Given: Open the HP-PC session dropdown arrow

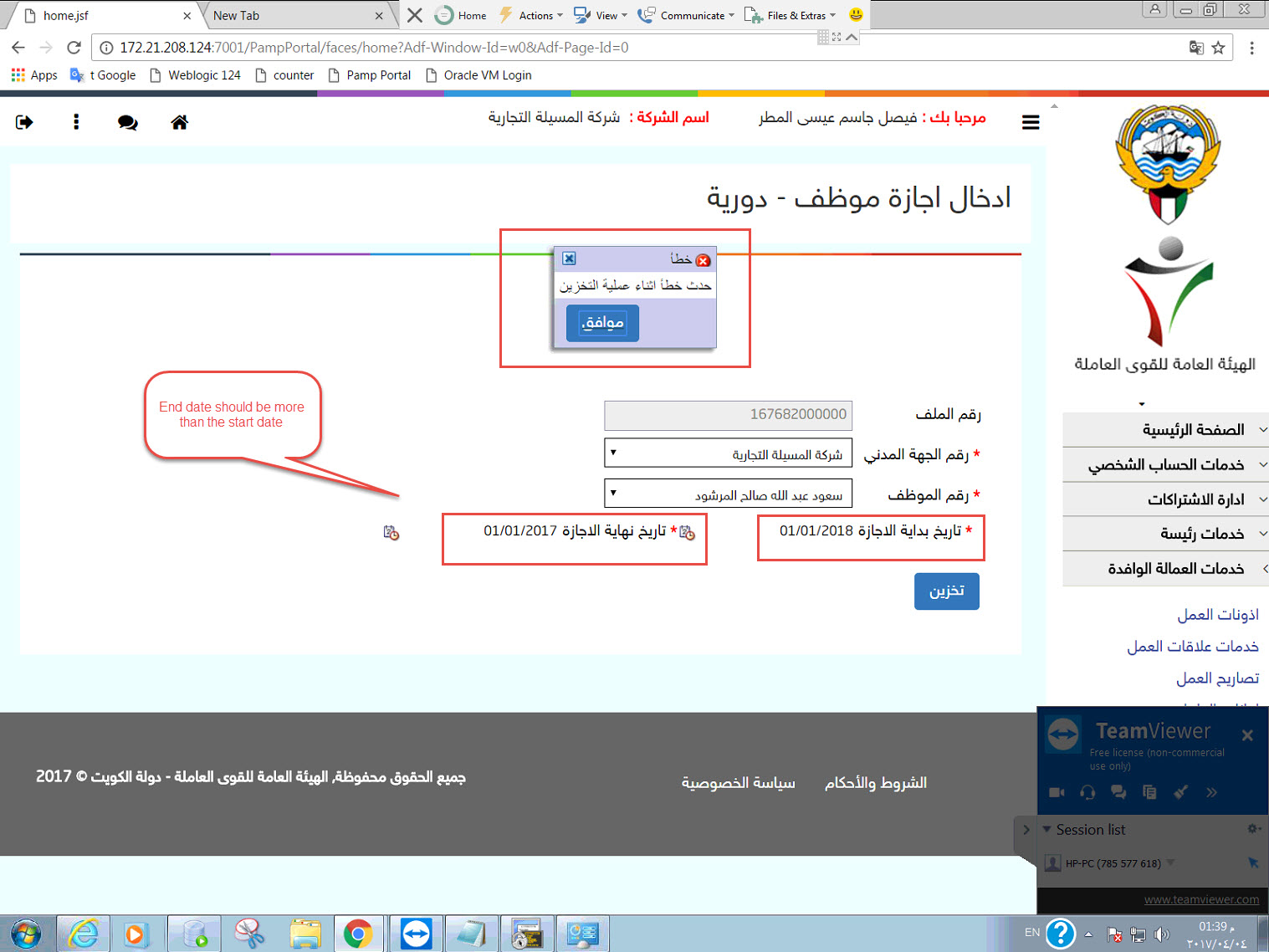Looking at the screenshot, I should click(1170, 862).
